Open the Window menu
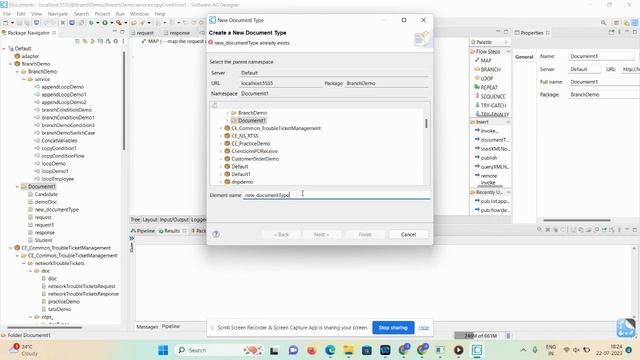 [139, 14]
